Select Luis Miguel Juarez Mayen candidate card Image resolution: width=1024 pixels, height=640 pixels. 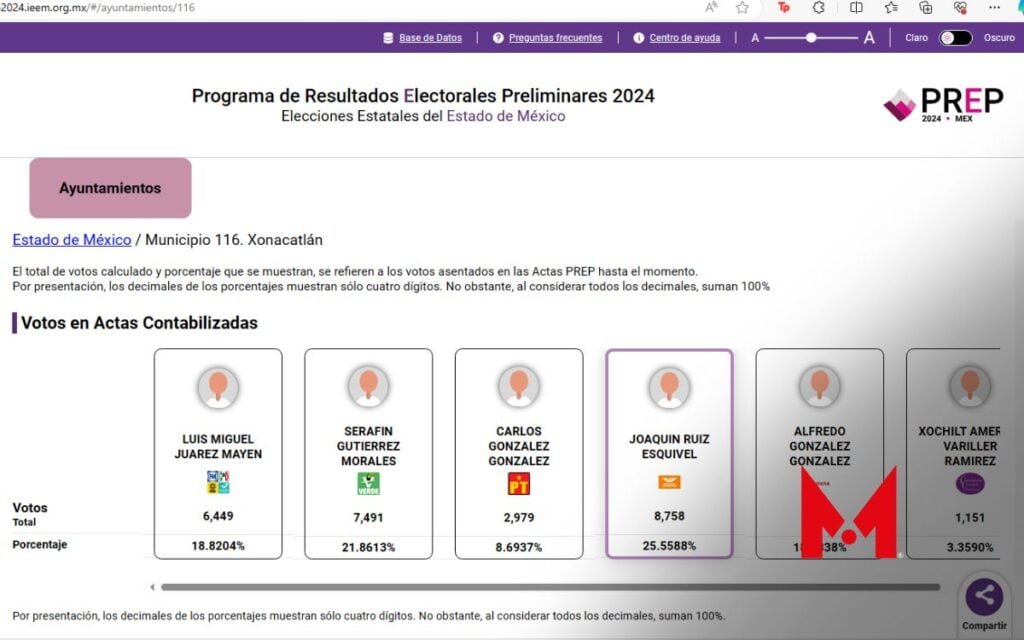(217, 452)
